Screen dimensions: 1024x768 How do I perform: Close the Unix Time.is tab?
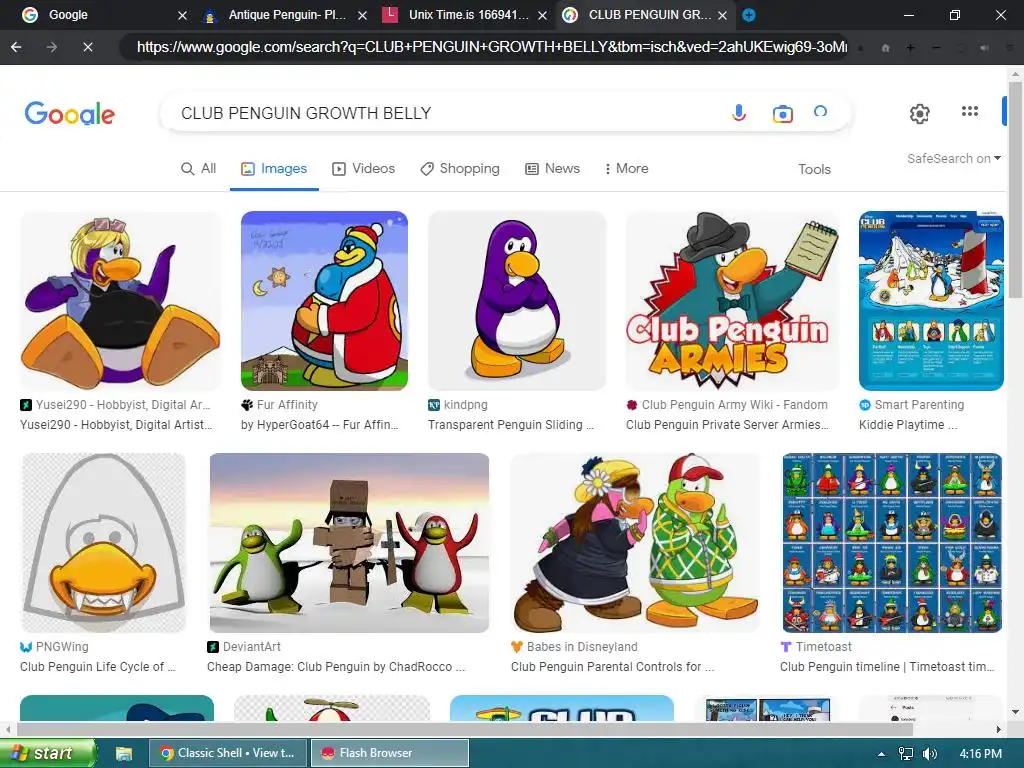click(x=543, y=15)
